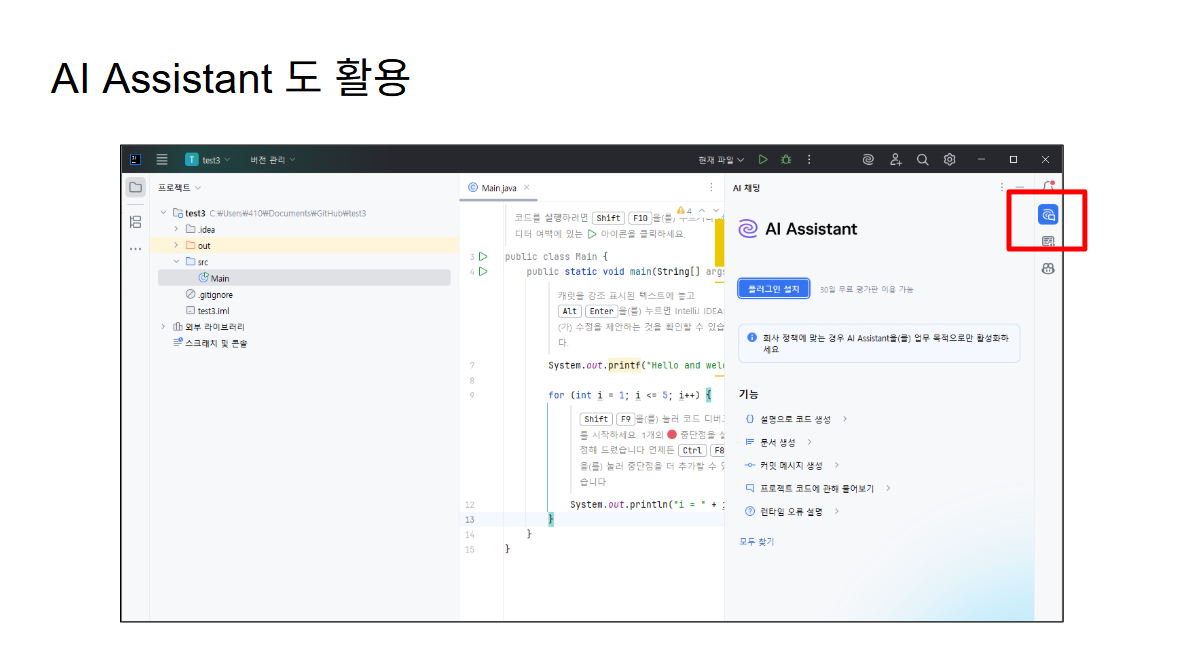Open IDE settings gear
Image resolution: width=1182 pixels, height=654 pixels.
pyautogui.click(x=950, y=160)
